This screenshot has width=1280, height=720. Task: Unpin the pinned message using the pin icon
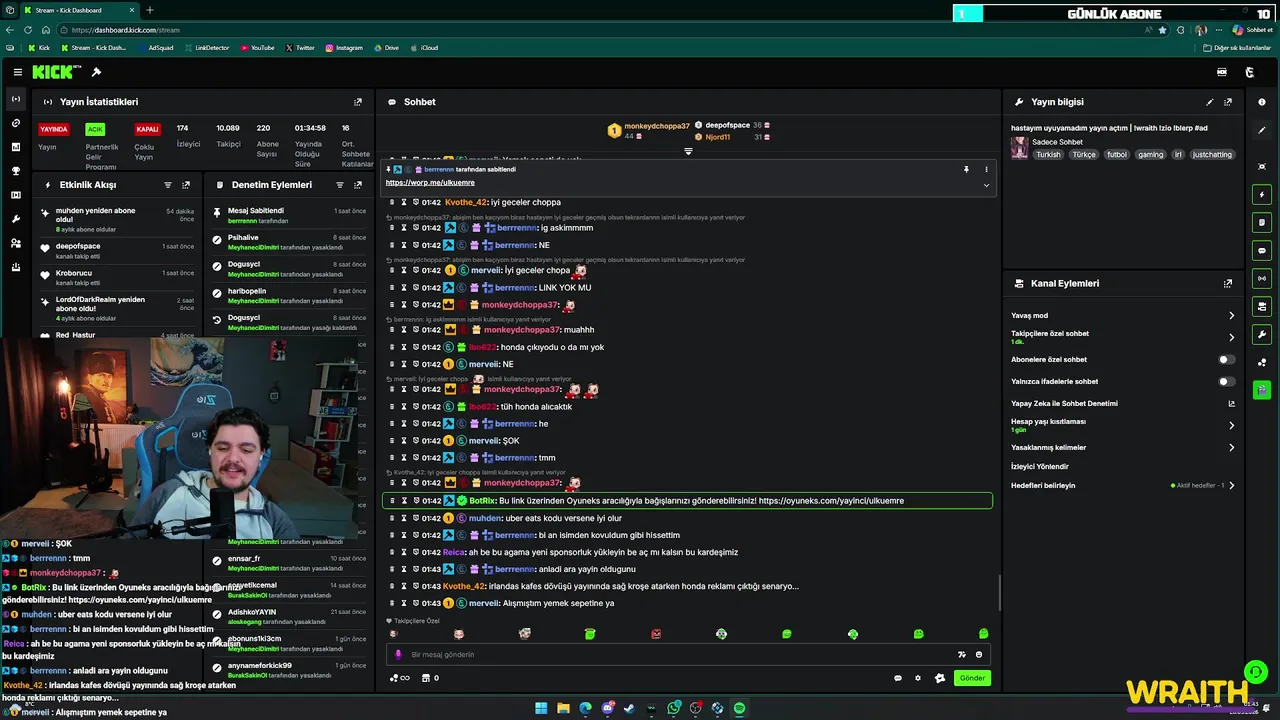(x=966, y=170)
